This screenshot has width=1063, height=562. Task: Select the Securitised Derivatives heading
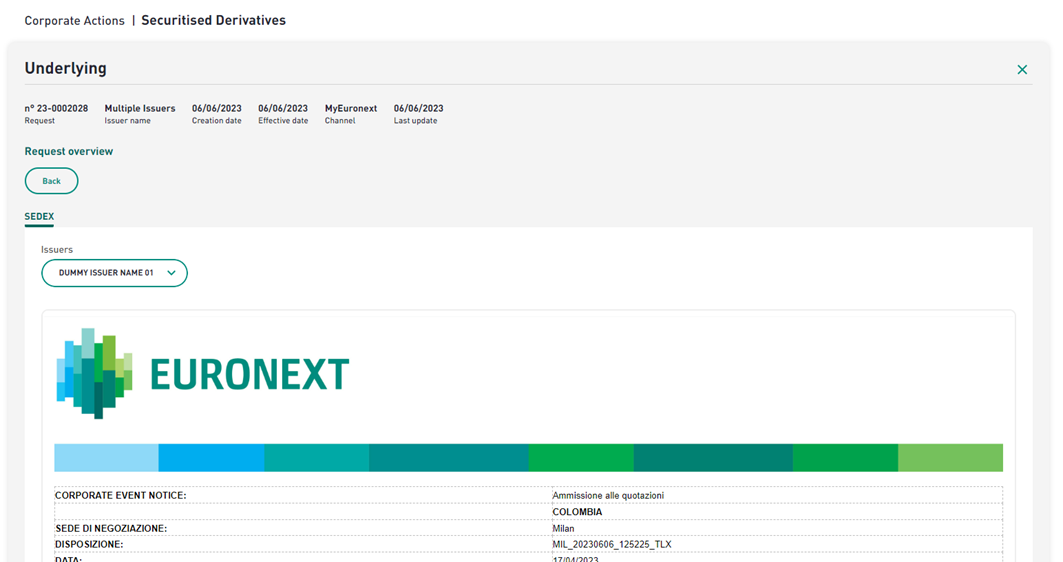[214, 20]
